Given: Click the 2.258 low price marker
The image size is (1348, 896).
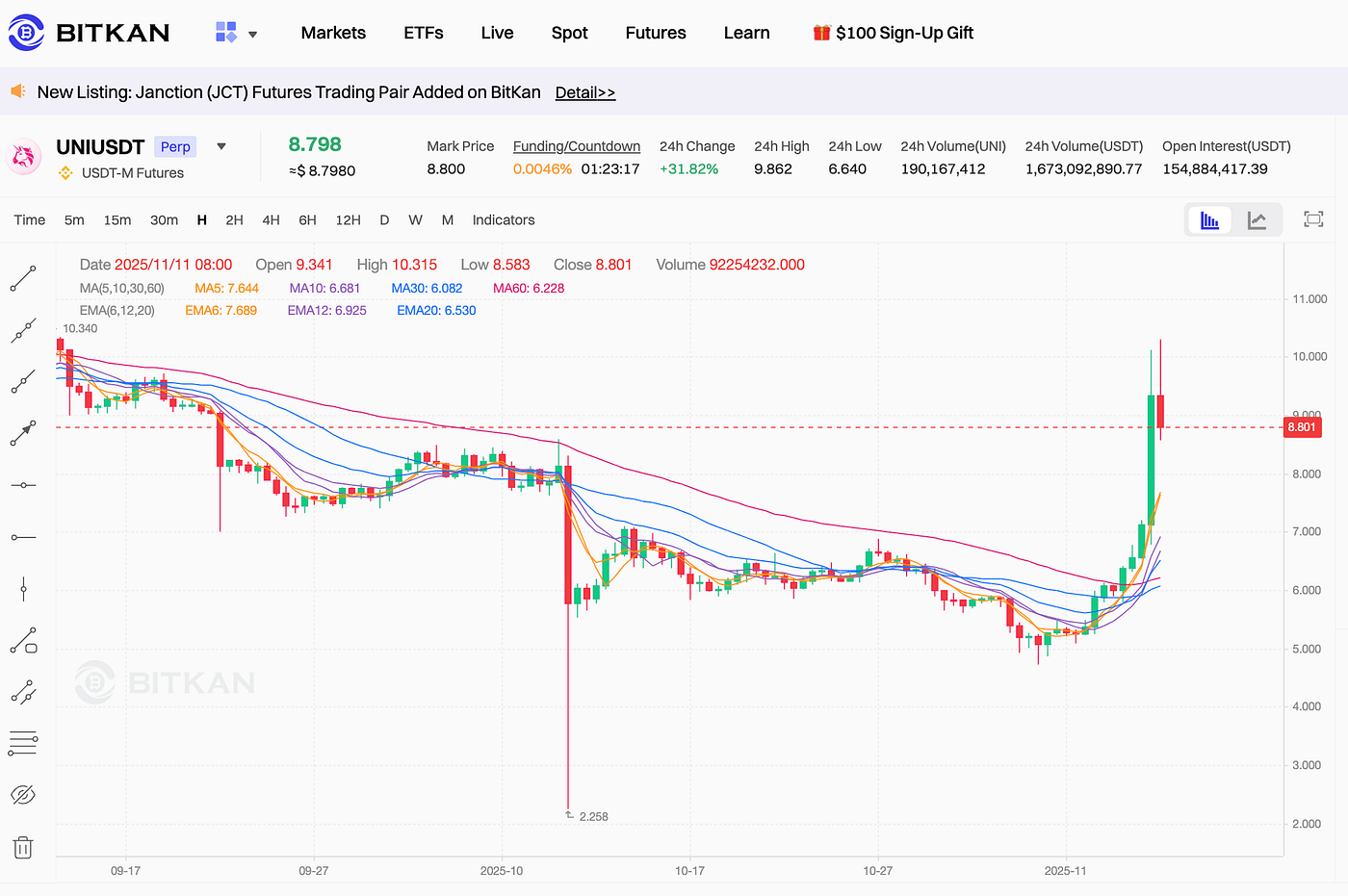Looking at the screenshot, I should 593,816.
